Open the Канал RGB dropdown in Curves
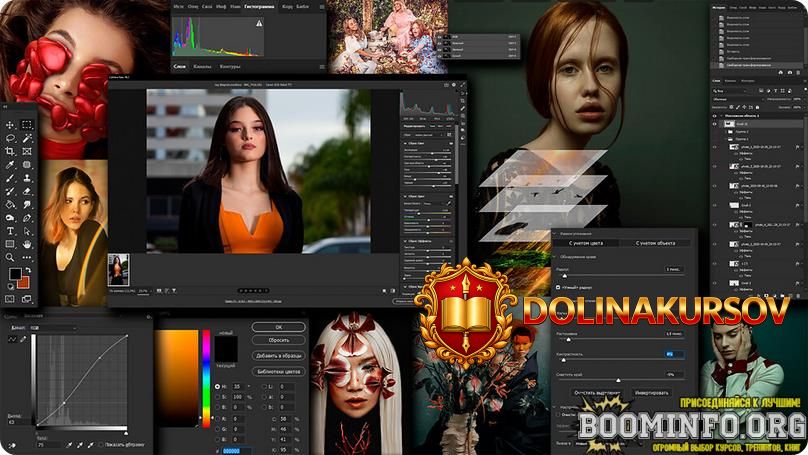 pos(52,328)
